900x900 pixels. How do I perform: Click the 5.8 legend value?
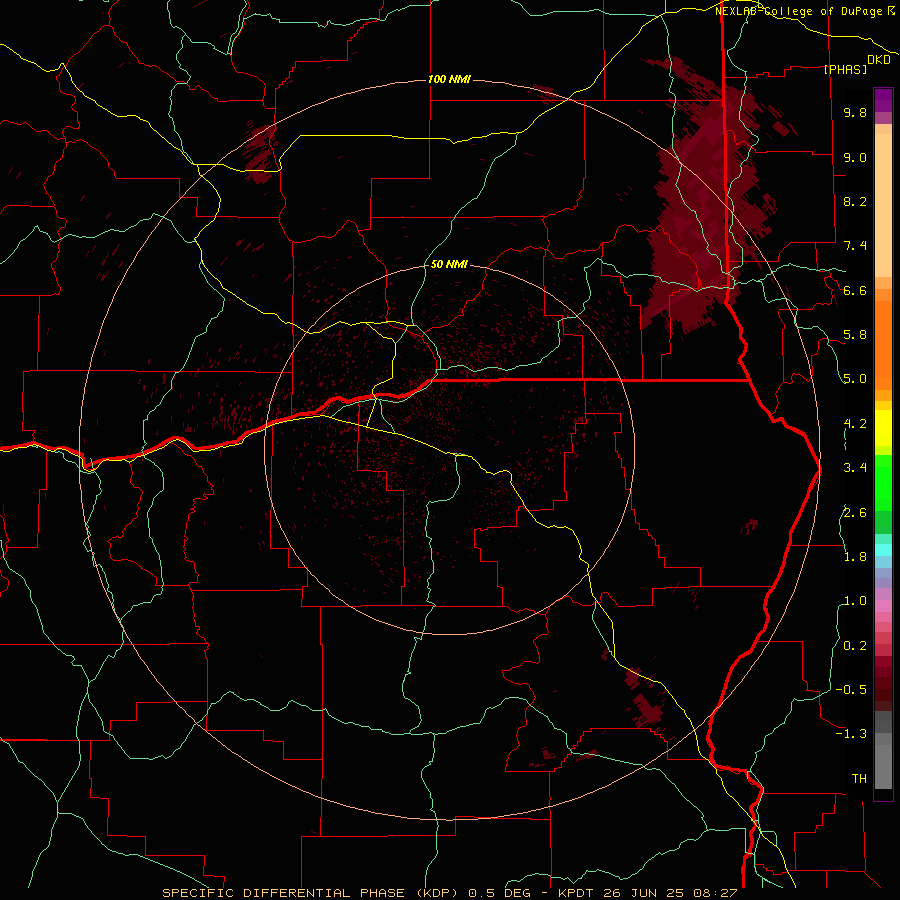(x=855, y=335)
